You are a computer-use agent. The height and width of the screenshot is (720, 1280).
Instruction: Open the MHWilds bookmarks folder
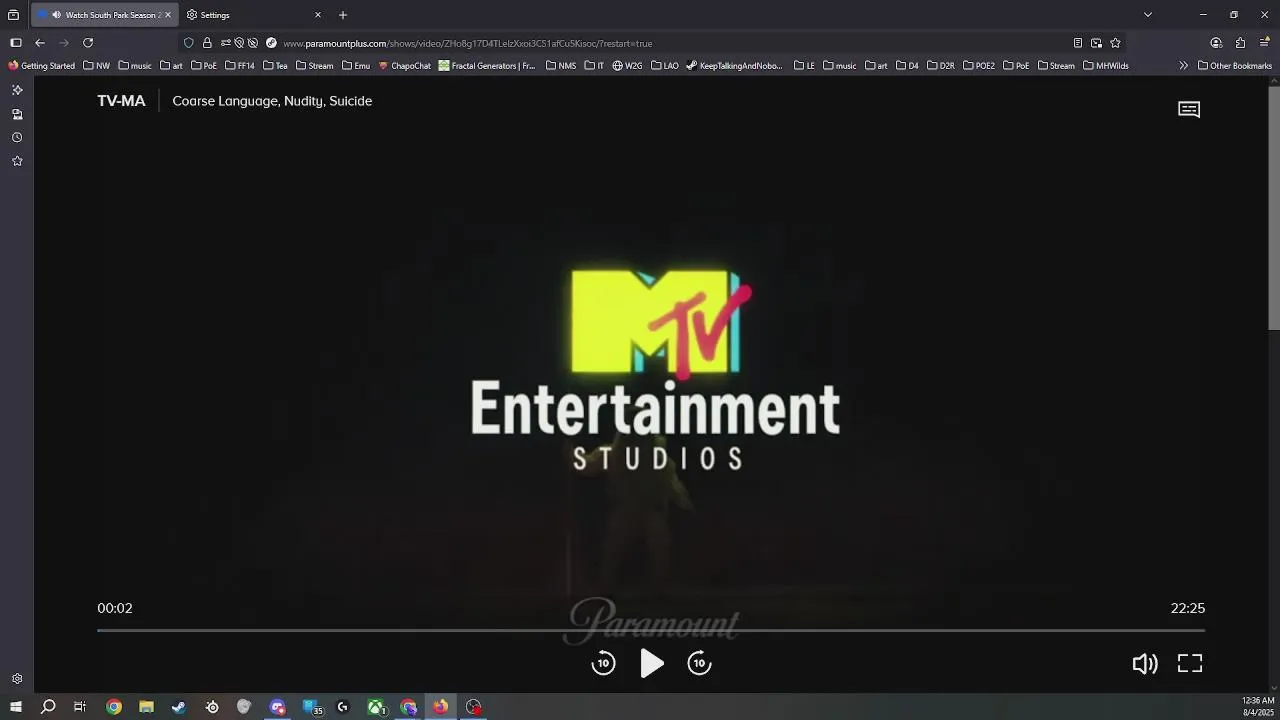click(1106, 66)
